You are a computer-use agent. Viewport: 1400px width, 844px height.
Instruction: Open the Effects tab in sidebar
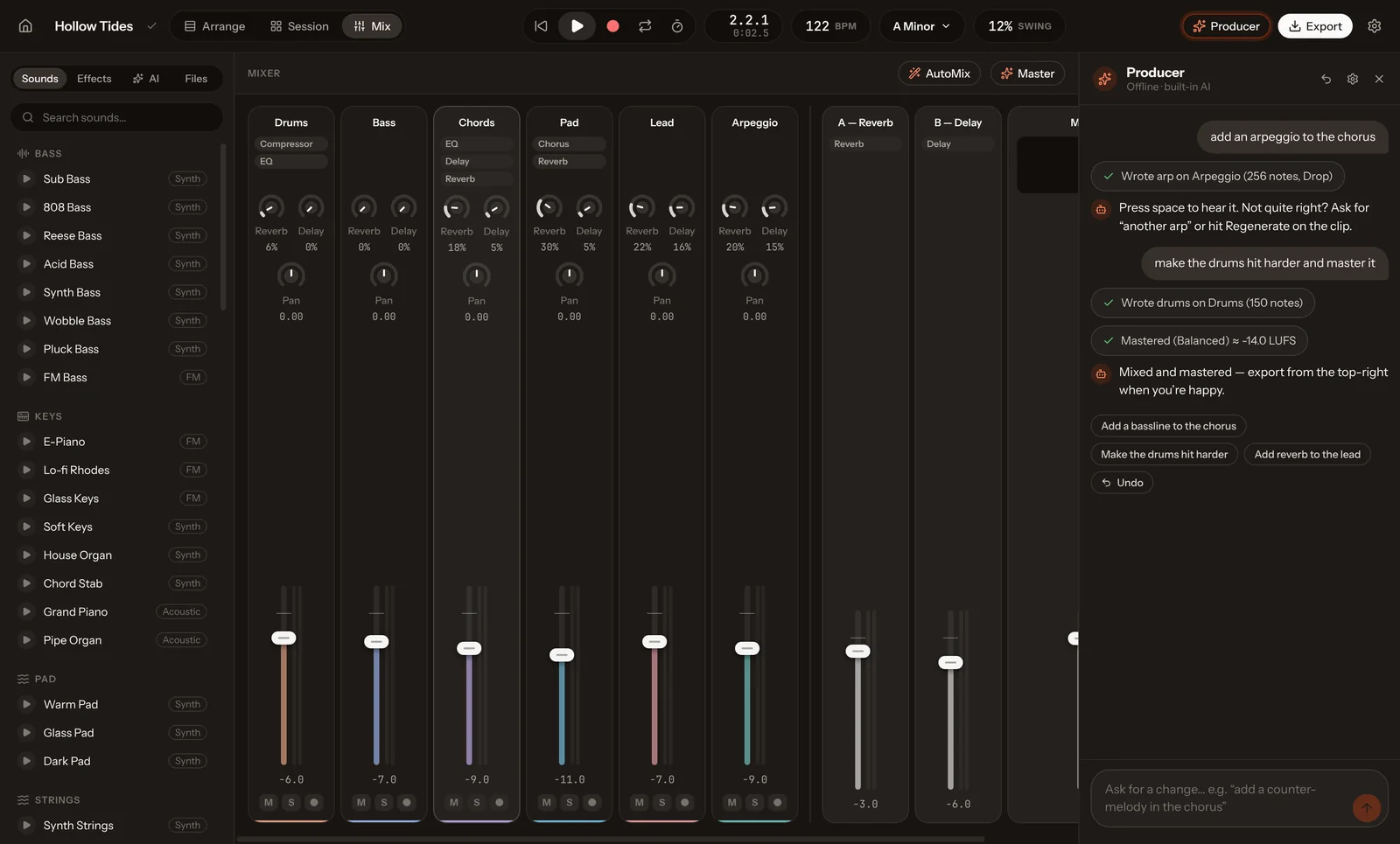tap(94, 79)
